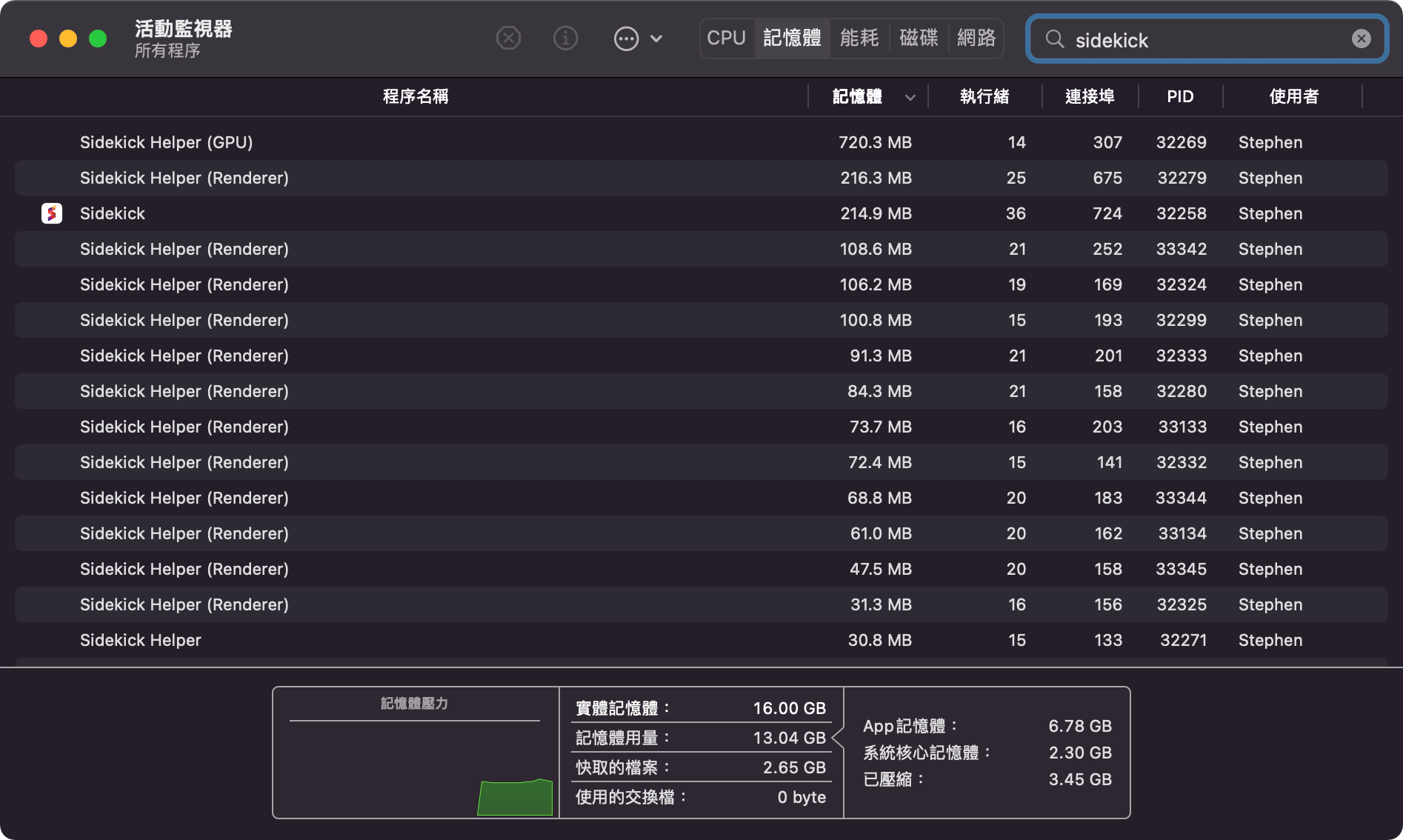Select the main Sidekick process name
The height and width of the screenshot is (840, 1403).
point(113,213)
